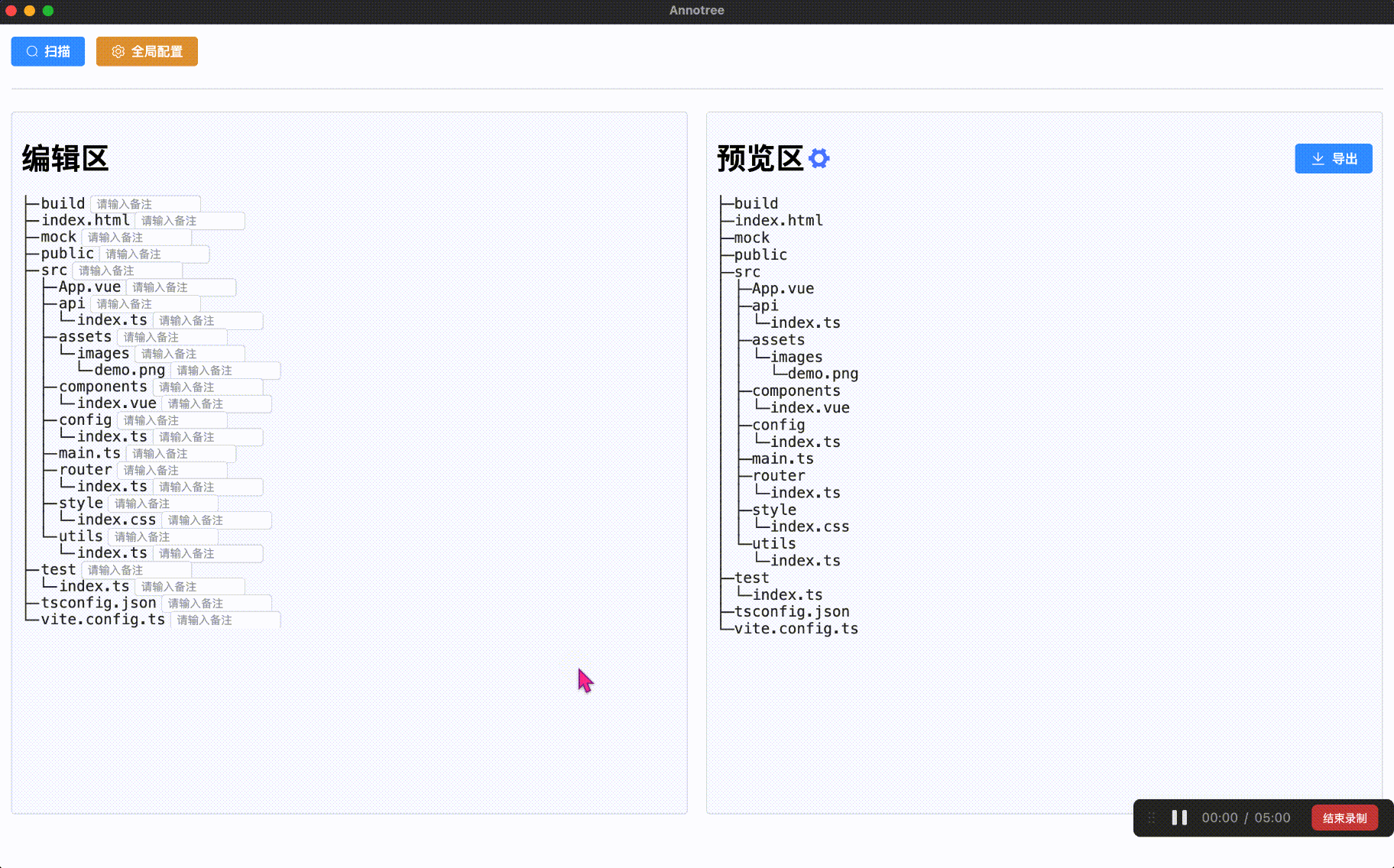Viewport: 1394px width, 868px height.
Task: Pause the screen recording
Action: pos(1178,818)
